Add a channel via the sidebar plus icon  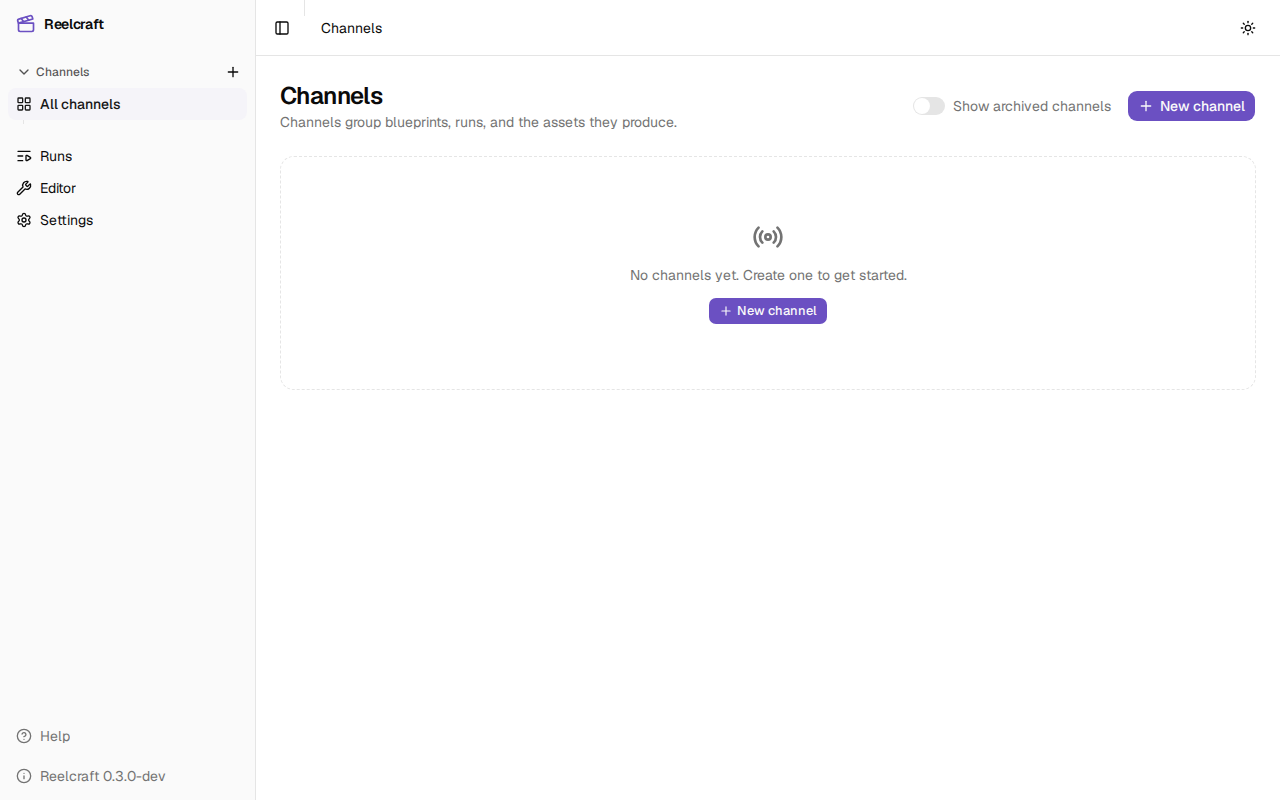pyautogui.click(x=233, y=72)
